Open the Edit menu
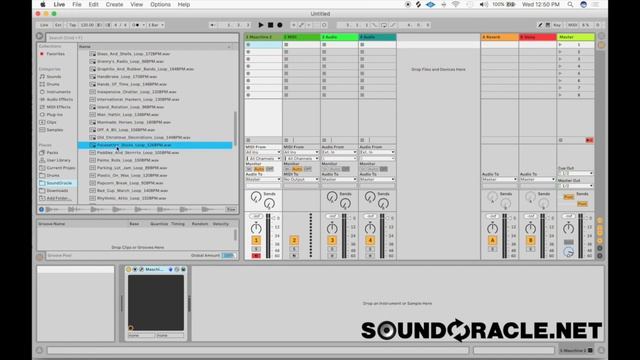The height and width of the screenshot is (360, 640). 93,4
